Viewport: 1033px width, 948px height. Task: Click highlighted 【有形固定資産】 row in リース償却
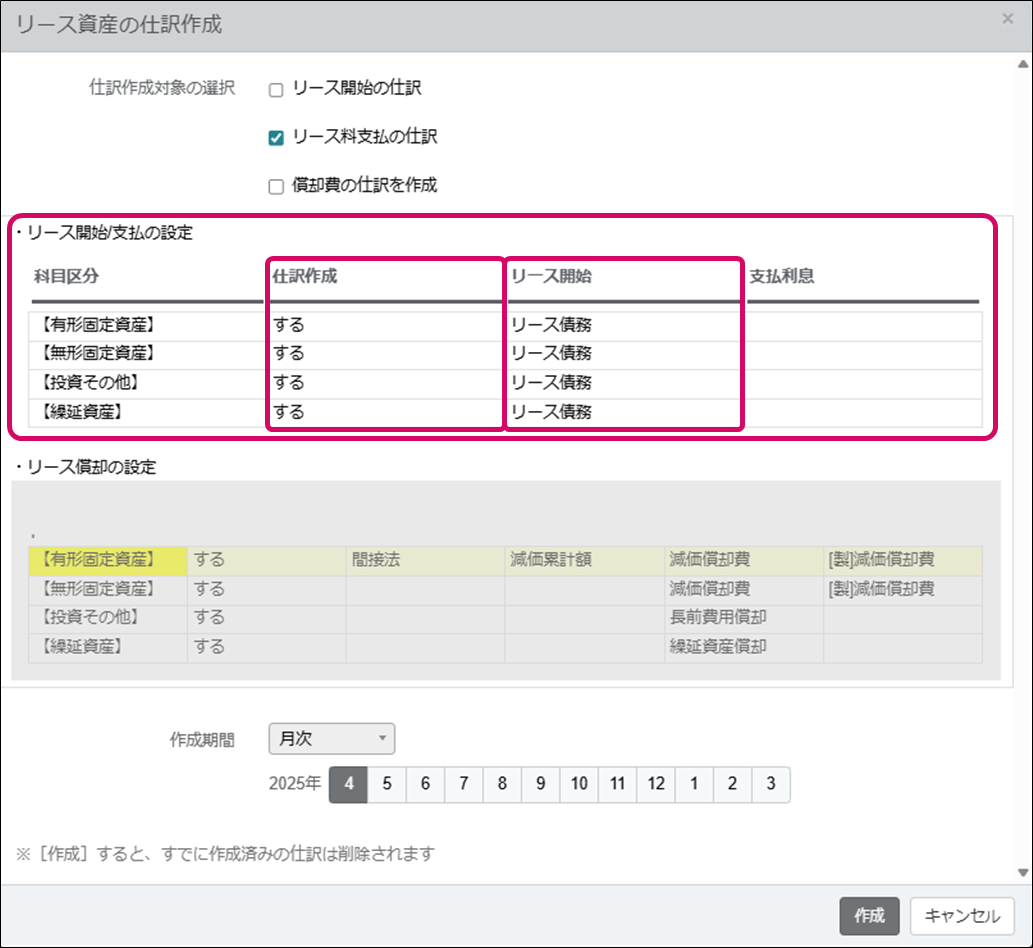pyautogui.click(x=108, y=560)
